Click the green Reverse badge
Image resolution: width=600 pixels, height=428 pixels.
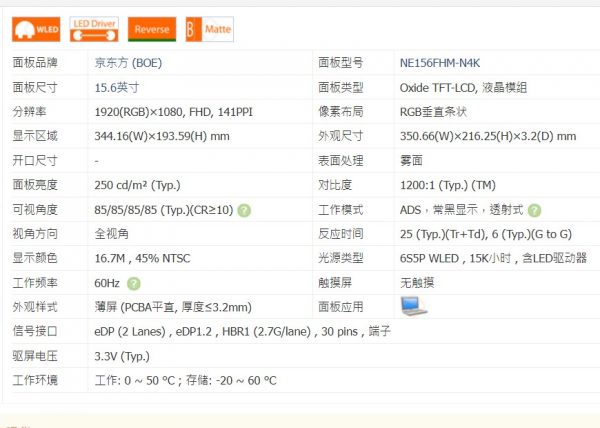tap(152, 29)
